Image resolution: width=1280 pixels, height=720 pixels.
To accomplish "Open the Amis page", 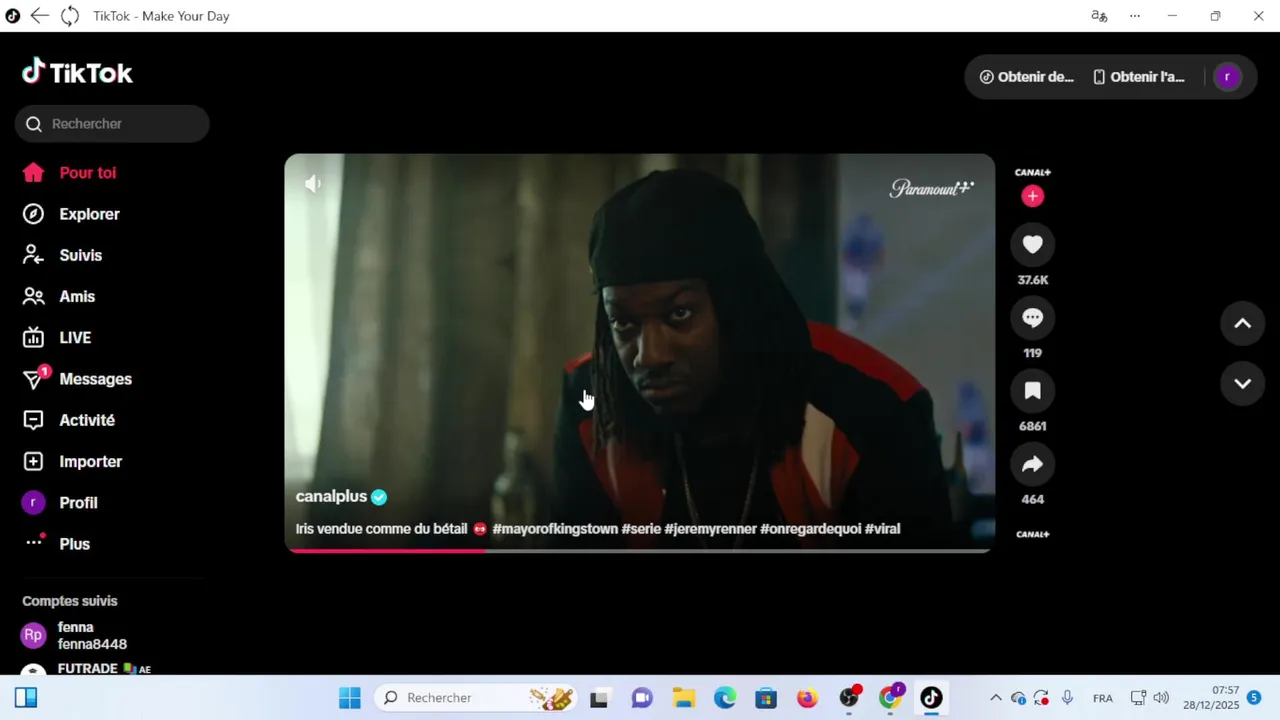I will (59, 297).
